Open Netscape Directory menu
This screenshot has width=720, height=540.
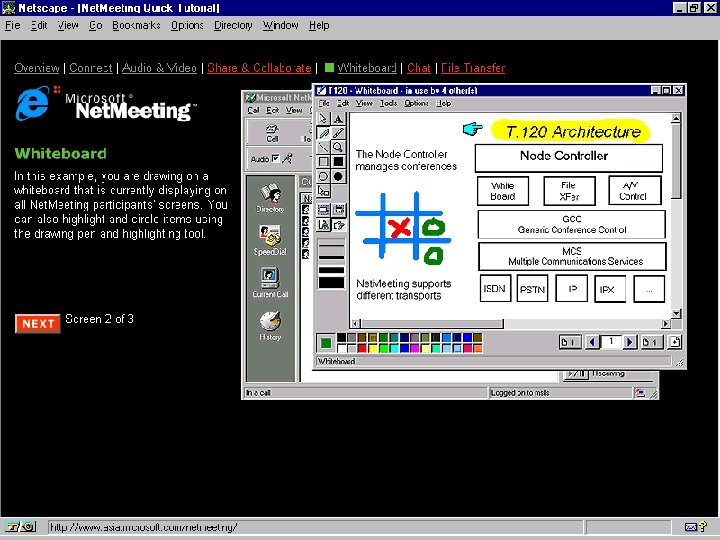pyautogui.click(x=233, y=26)
